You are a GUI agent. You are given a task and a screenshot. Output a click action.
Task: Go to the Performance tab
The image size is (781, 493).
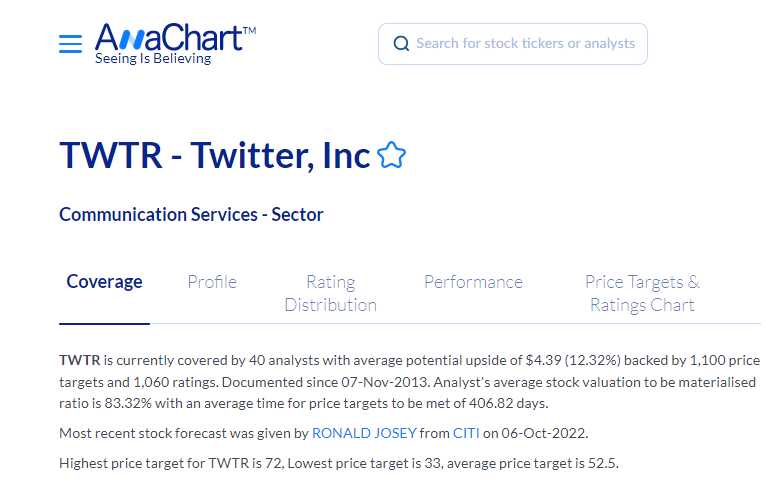coord(473,282)
